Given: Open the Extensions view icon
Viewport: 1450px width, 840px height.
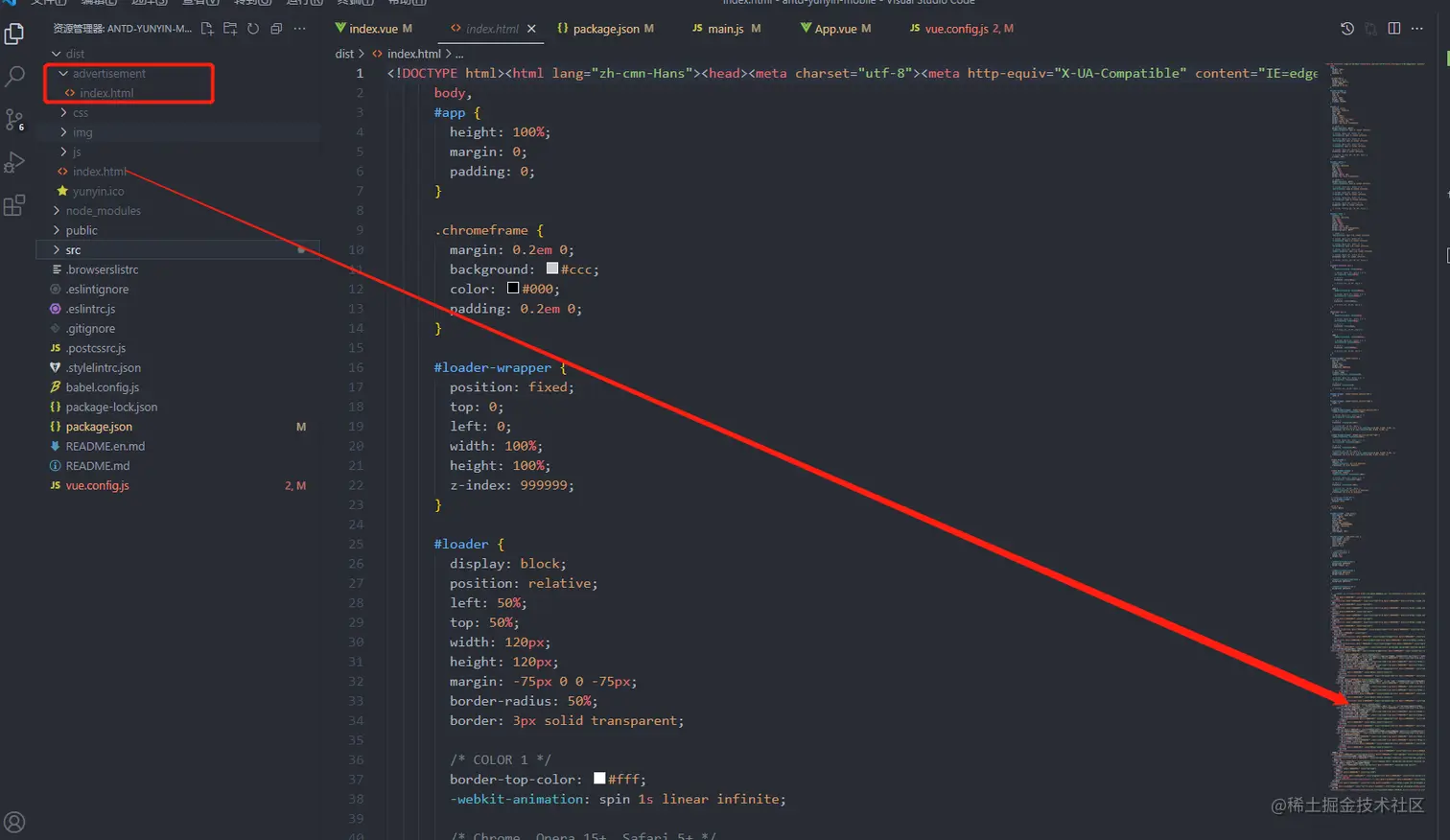Looking at the screenshot, I should pos(14,205).
